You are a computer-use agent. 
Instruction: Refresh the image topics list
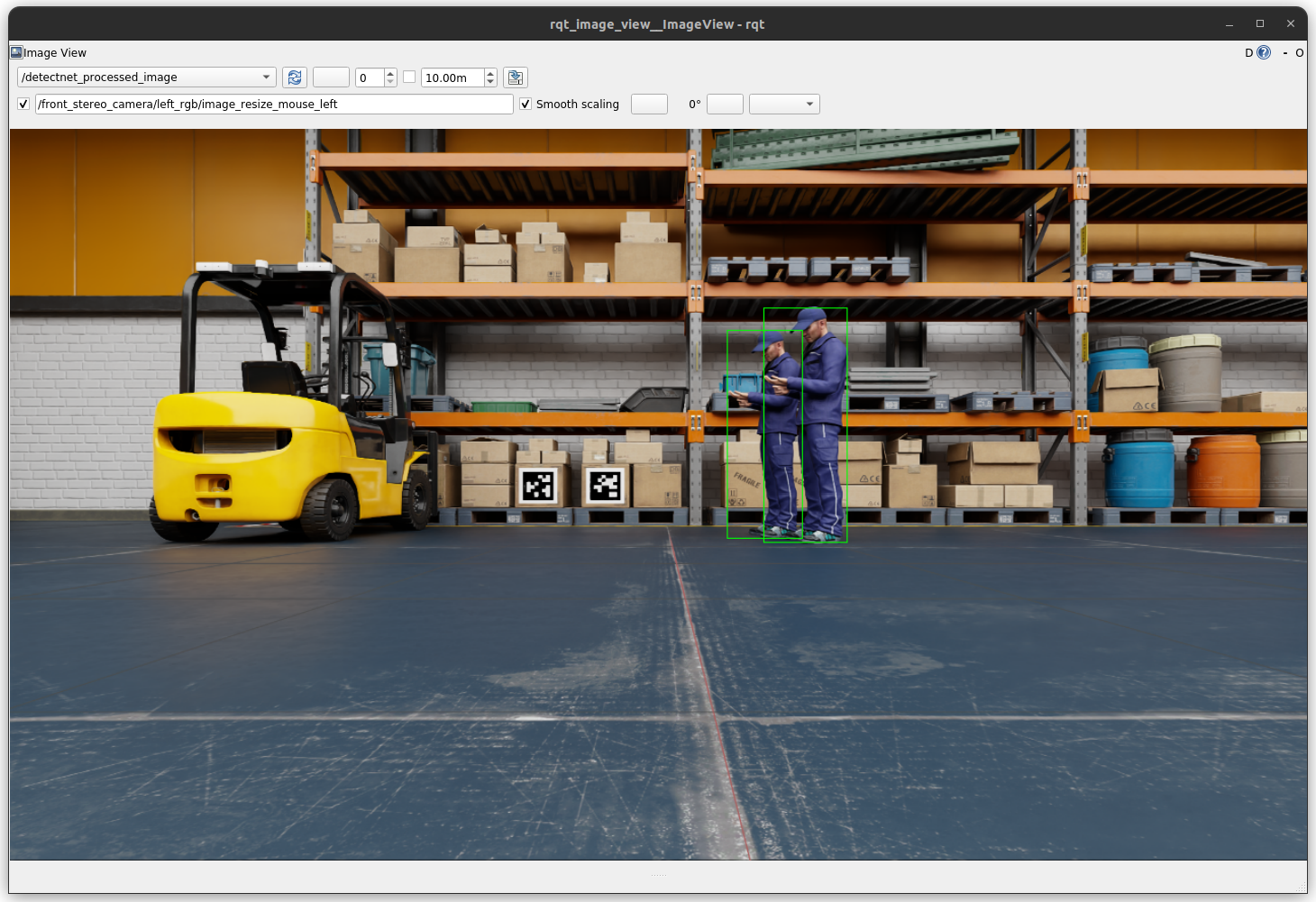294,77
